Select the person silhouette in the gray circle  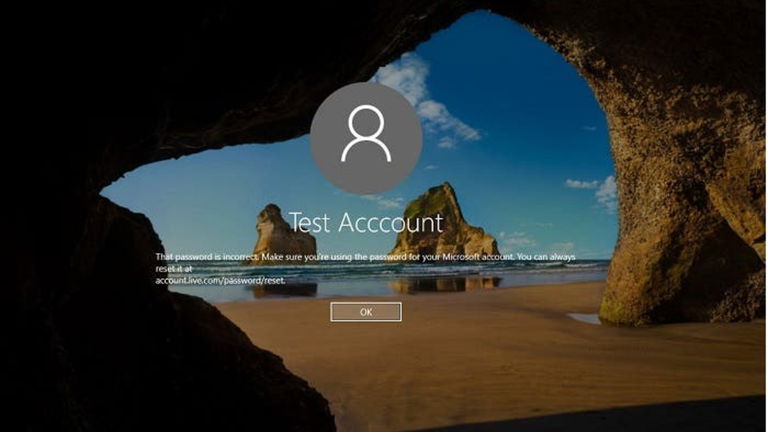365,138
